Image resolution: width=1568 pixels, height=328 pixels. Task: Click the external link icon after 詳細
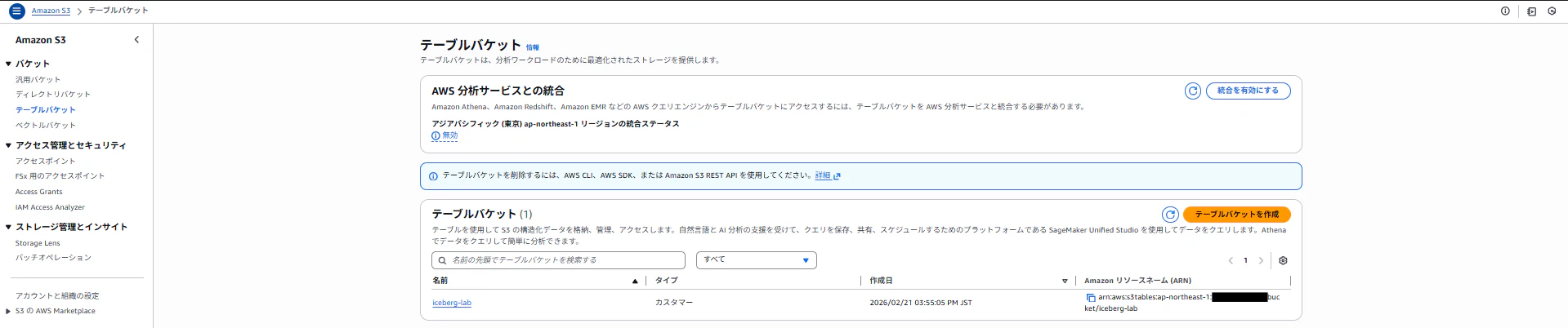(x=837, y=175)
